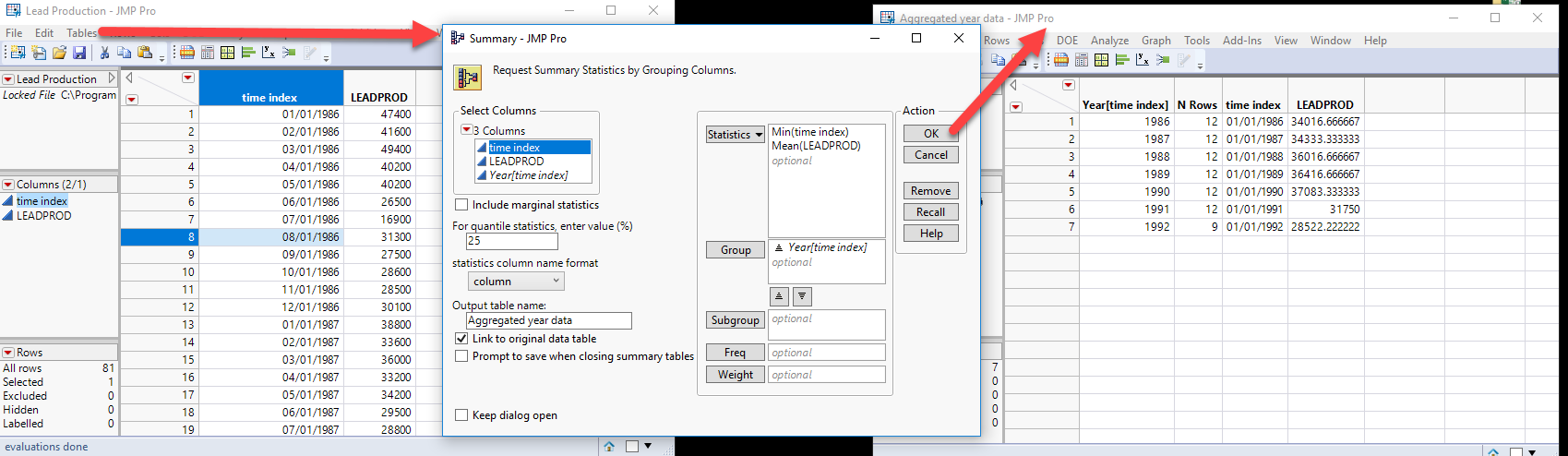Image resolution: width=1568 pixels, height=456 pixels.
Task: Toggle Prompt to save when closing summary tables
Action: pos(461,356)
